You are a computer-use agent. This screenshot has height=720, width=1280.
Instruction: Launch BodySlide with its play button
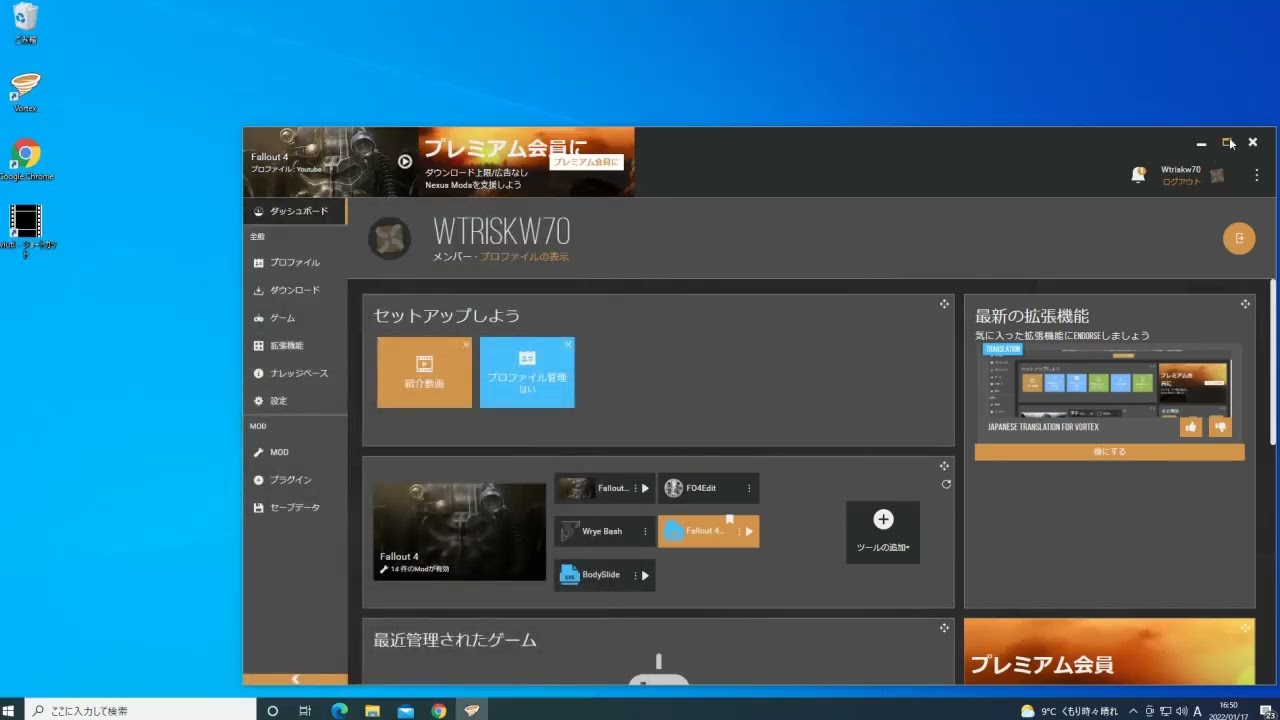tap(645, 575)
